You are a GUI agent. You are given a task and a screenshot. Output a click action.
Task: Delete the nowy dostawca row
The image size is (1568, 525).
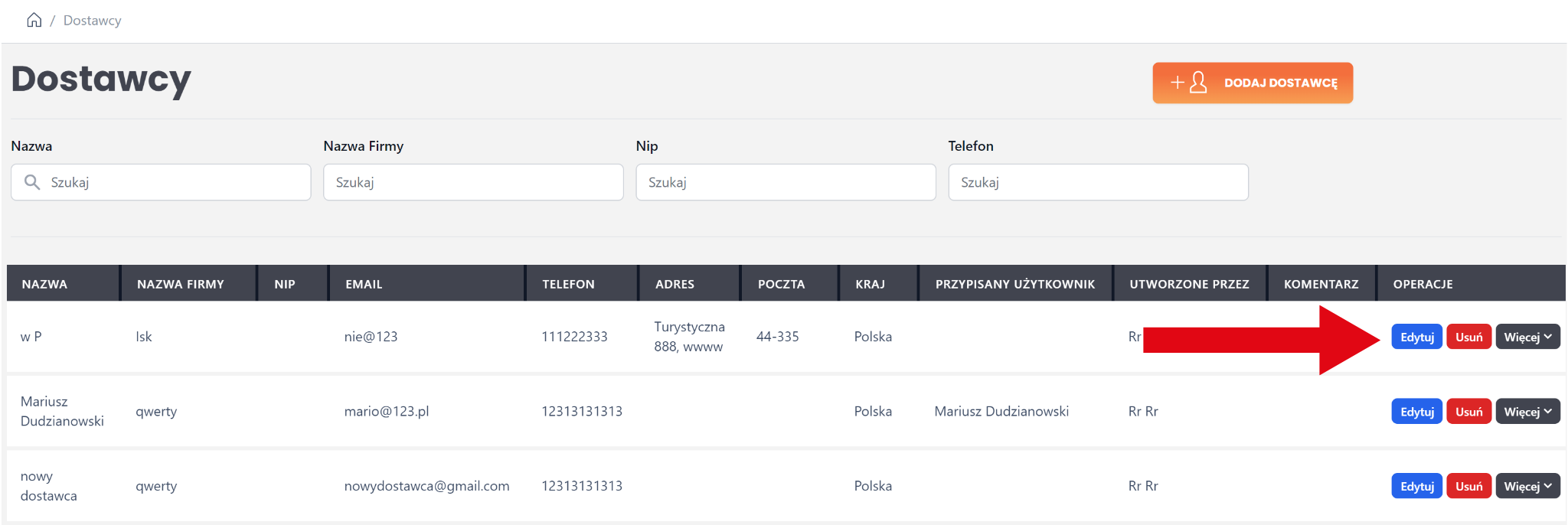pyautogui.click(x=1468, y=486)
